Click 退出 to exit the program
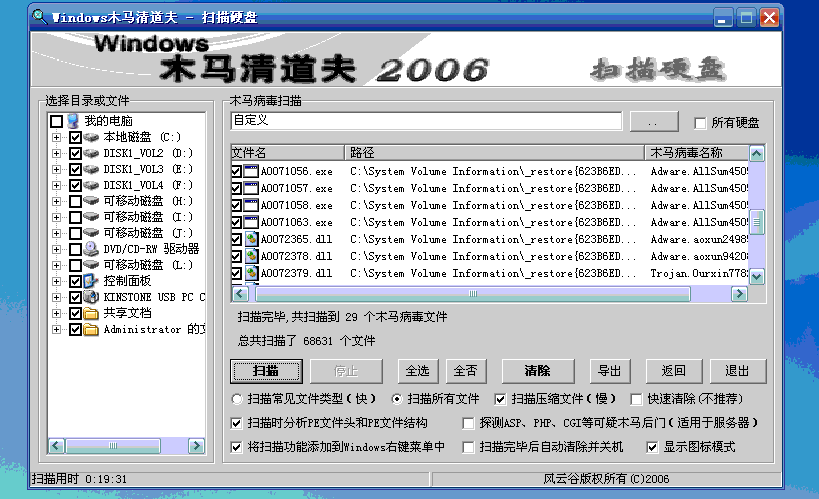Screen dimensions: 819x499 738,371
